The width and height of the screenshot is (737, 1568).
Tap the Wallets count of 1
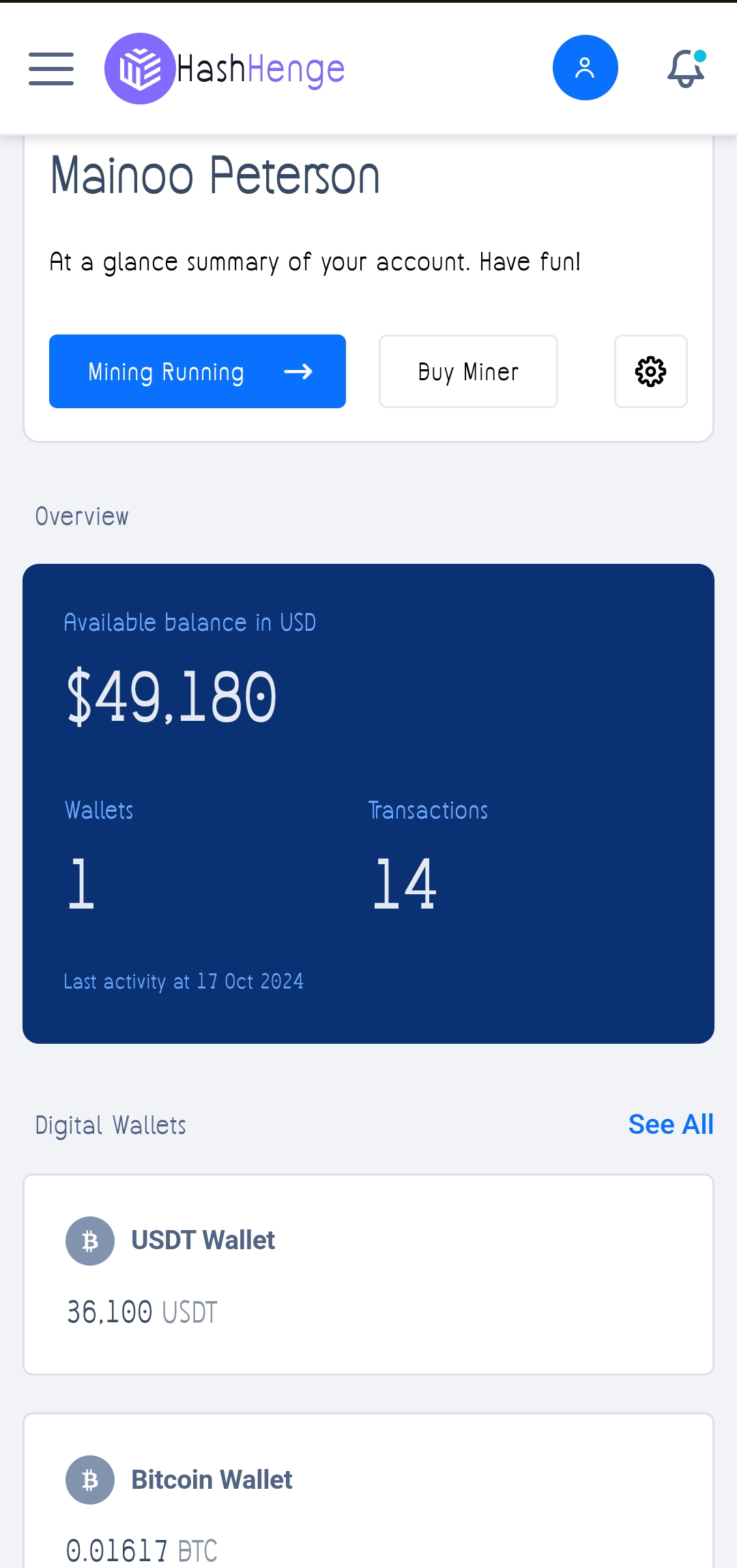[81, 885]
